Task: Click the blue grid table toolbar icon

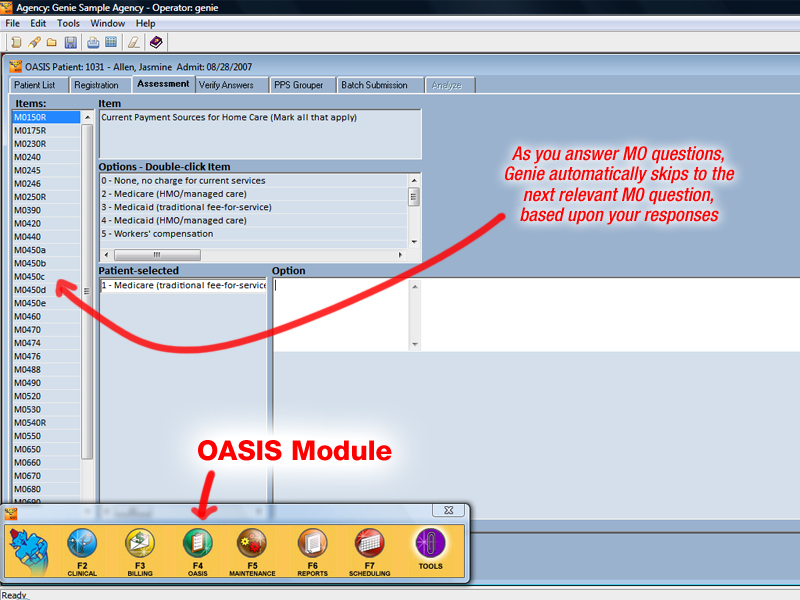Action: tap(111, 42)
